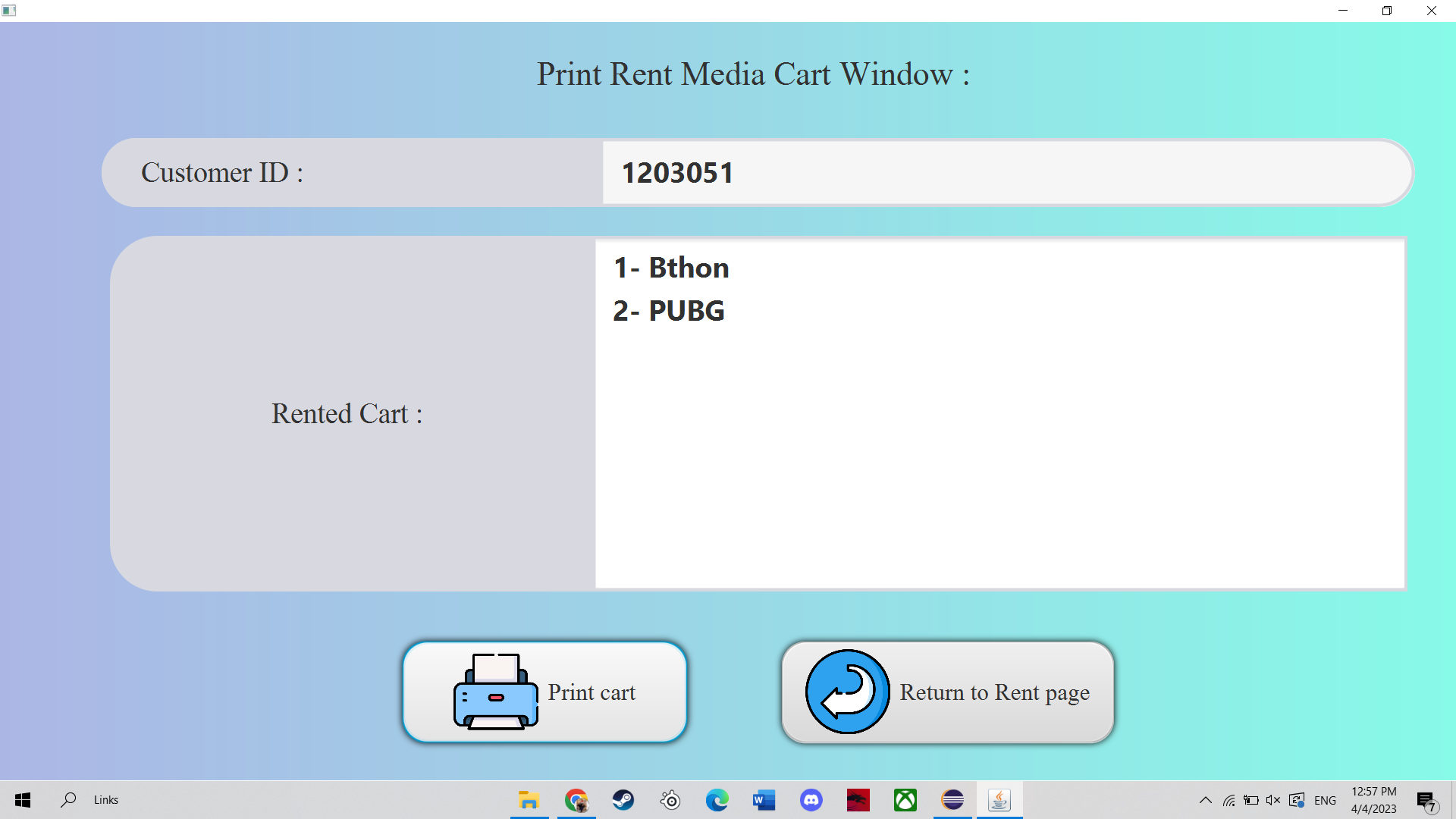Open Microsoft Word from the taskbar
Image resolution: width=1456 pixels, height=819 pixels.
coord(764,800)
